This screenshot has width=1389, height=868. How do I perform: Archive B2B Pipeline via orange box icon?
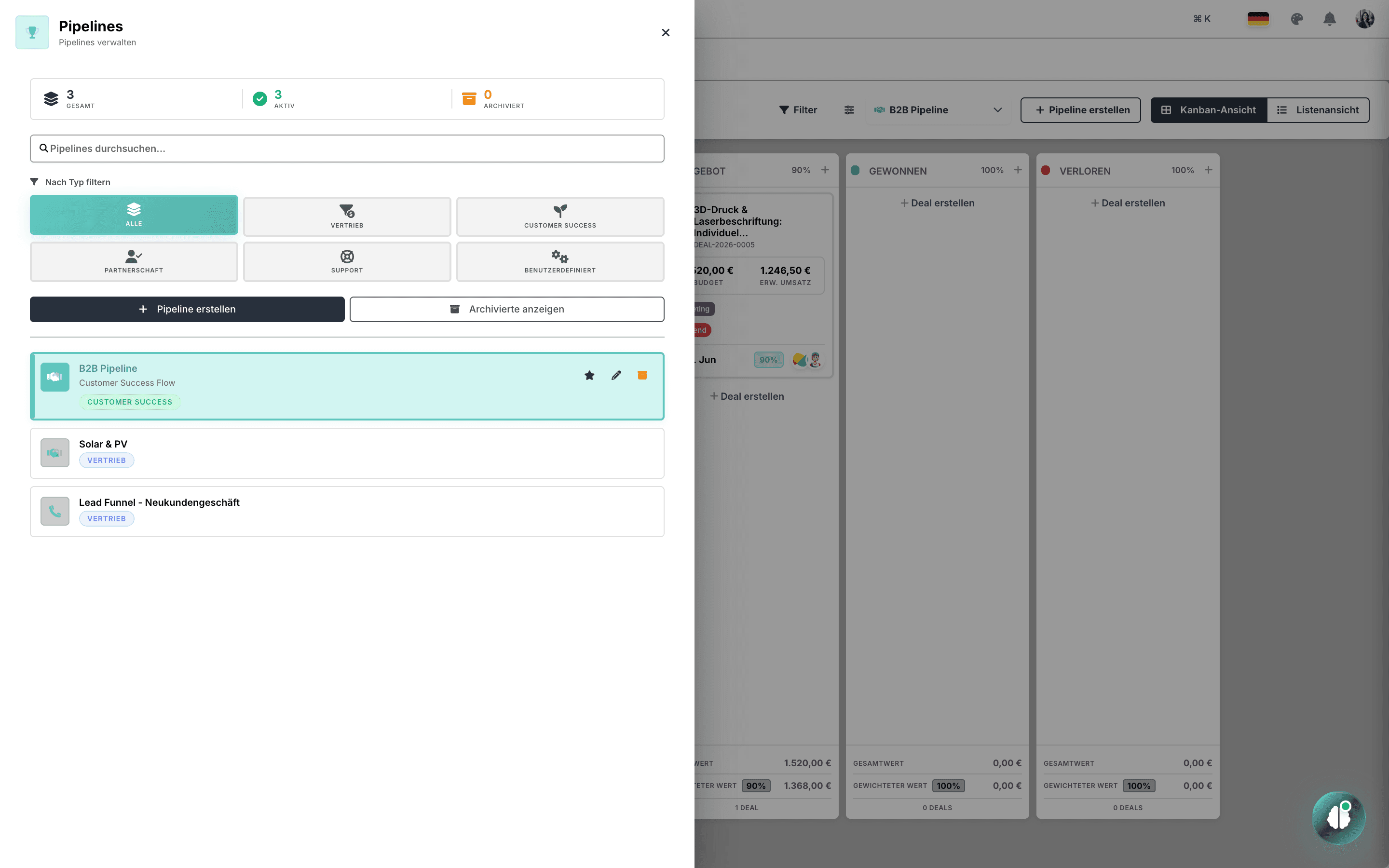pyautogui.click(x=642, y=376)
